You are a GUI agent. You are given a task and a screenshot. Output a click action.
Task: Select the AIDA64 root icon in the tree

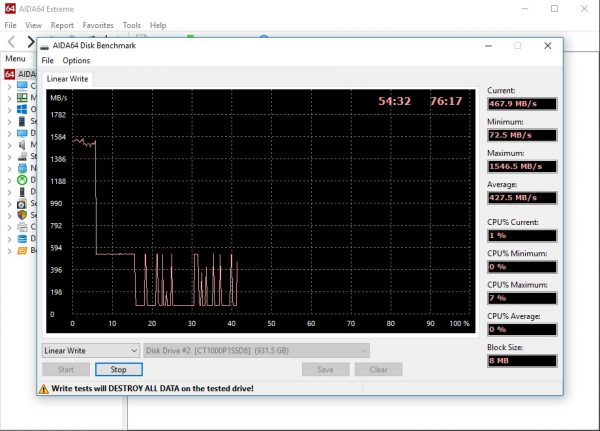tap(10, 74)
